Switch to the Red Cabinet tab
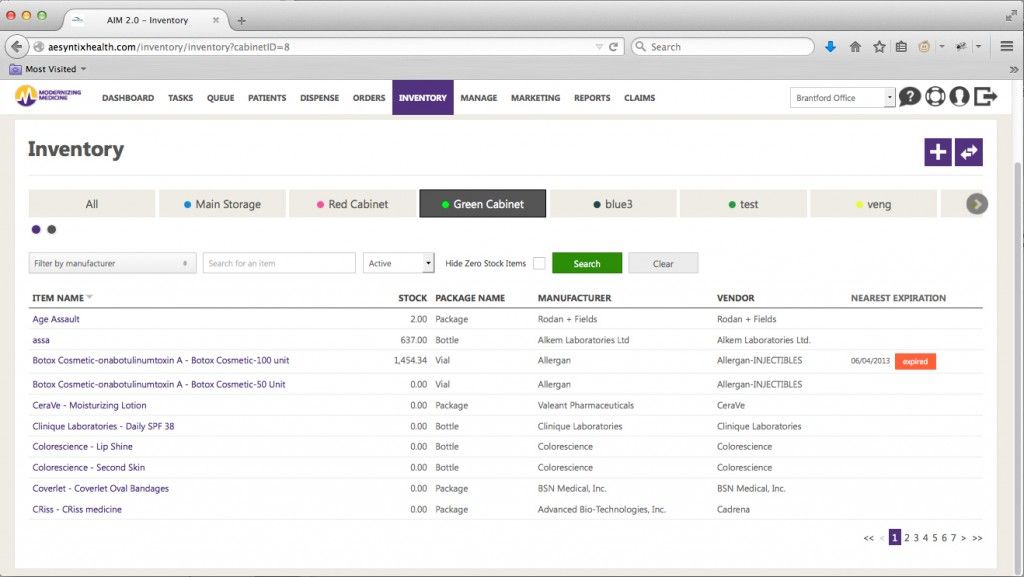Screen dimensions: 1024x577 click(x=352, y=204)
